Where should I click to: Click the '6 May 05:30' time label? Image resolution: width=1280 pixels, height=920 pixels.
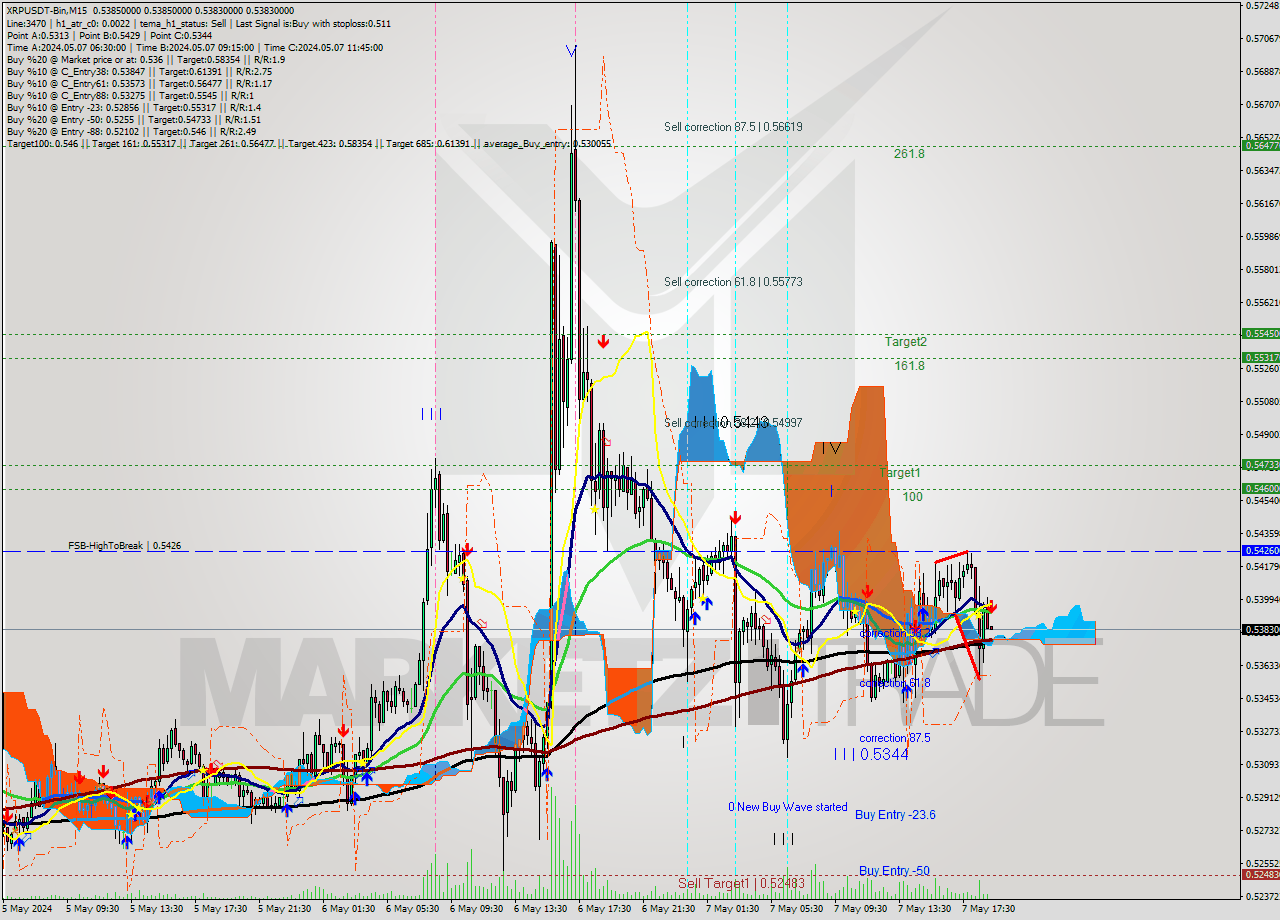tap(413, 909)
